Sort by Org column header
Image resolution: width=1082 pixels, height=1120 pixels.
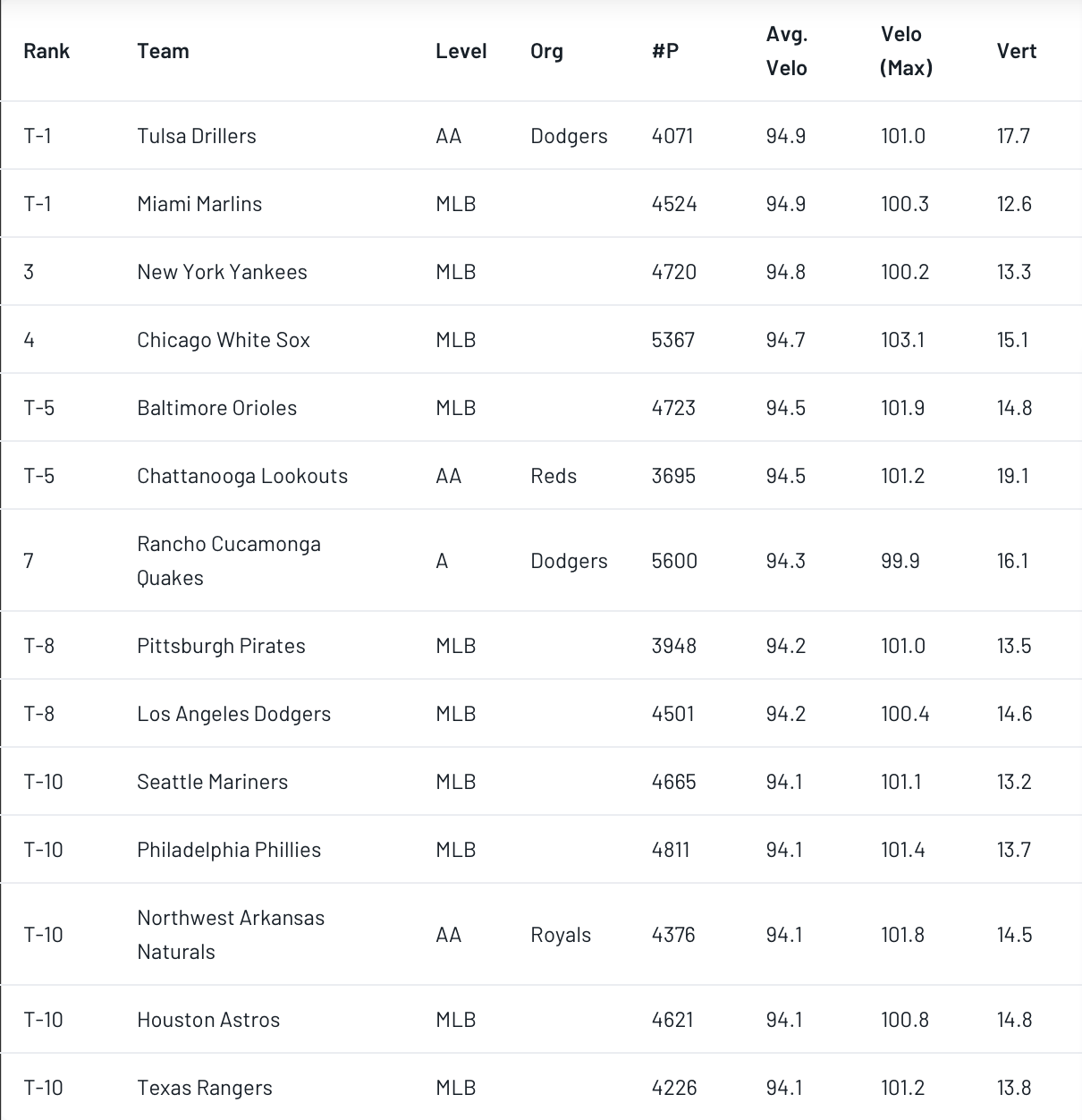tap(546, 51)
